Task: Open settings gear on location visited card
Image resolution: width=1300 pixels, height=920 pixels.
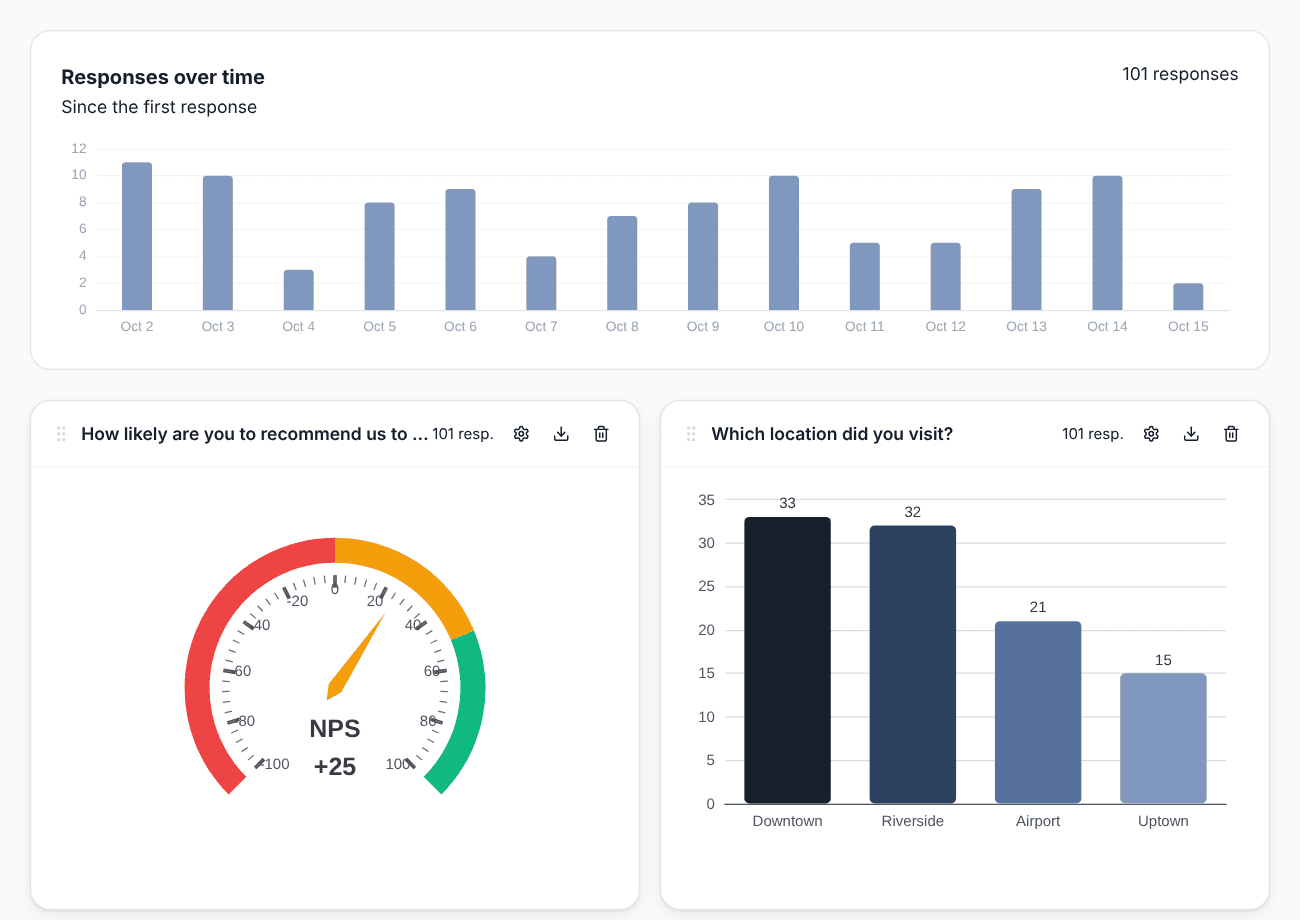Action: pos(1151,434)
